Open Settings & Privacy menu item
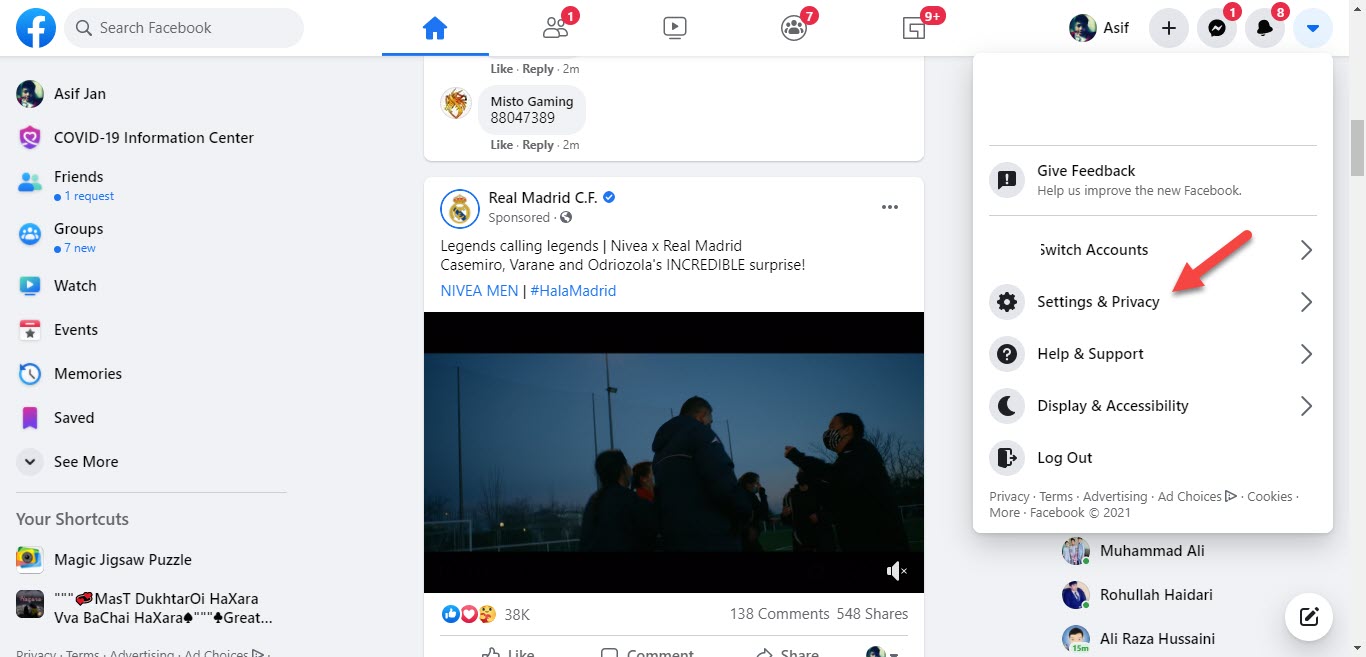The image size is (1366, 657). tap(1098, 302)
